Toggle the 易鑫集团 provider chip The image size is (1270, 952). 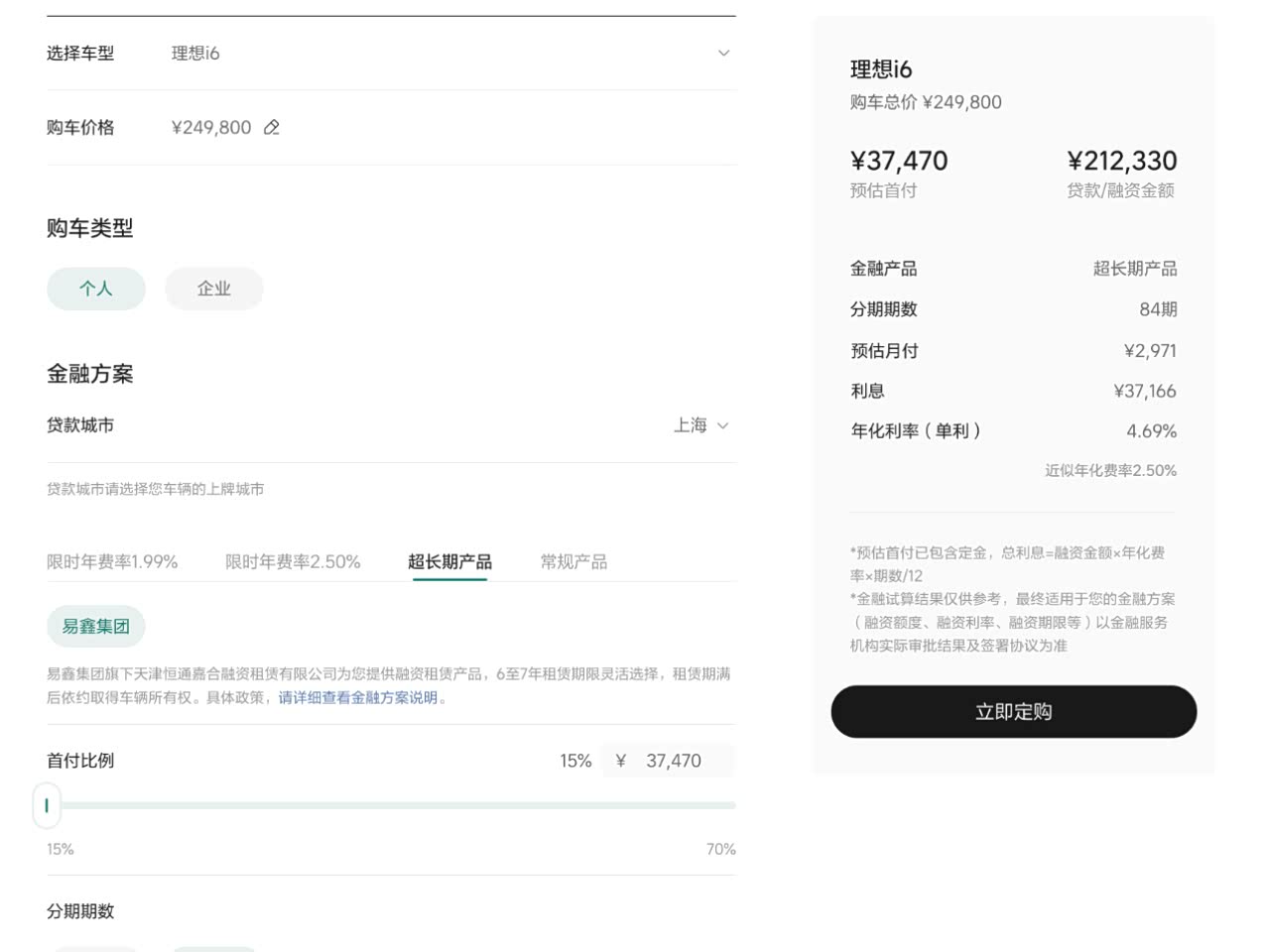coord(96,627)
